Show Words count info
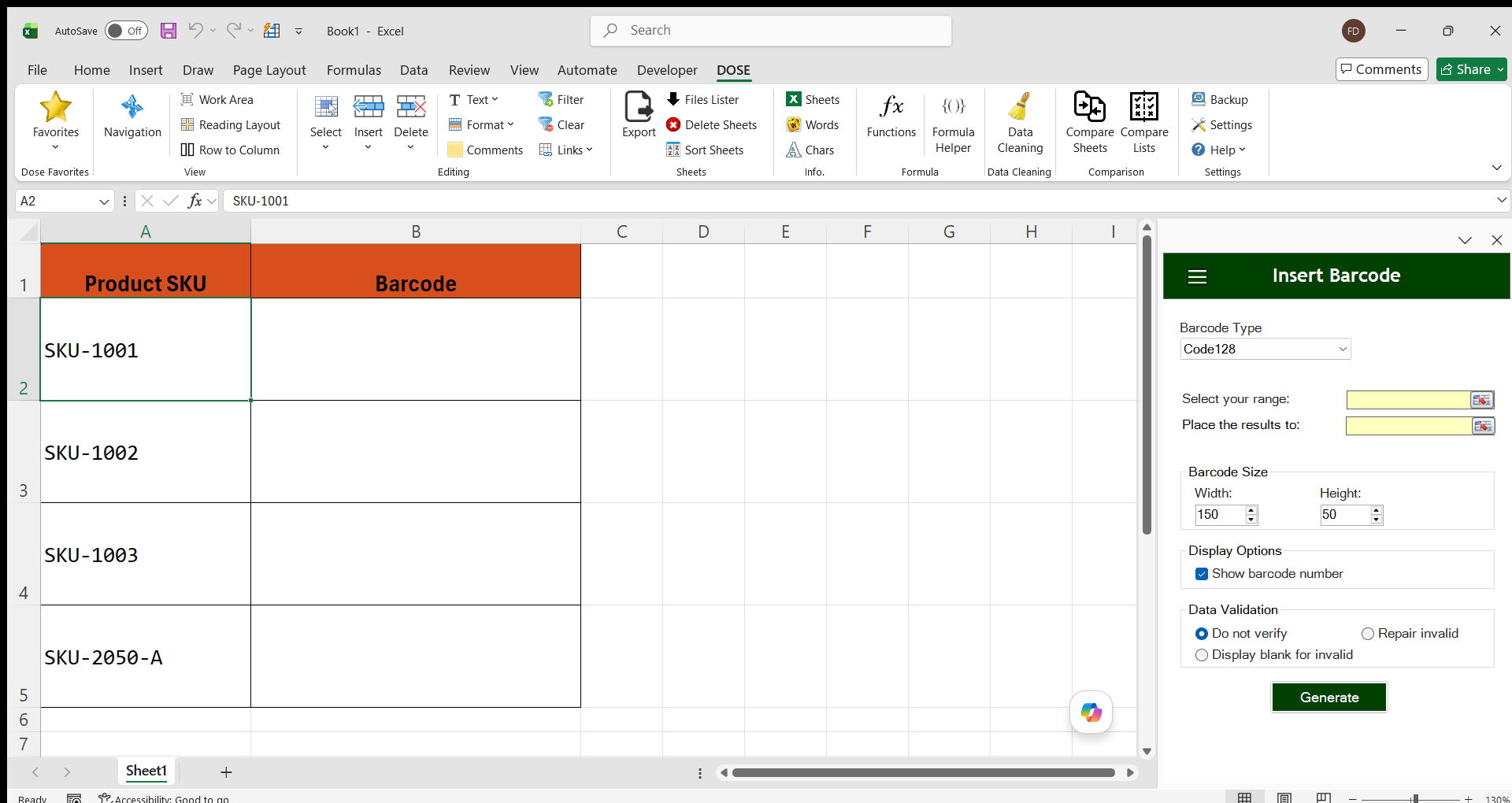This screenshot has width=1512, height=803. pyautogui.click(x=813, y=124)
